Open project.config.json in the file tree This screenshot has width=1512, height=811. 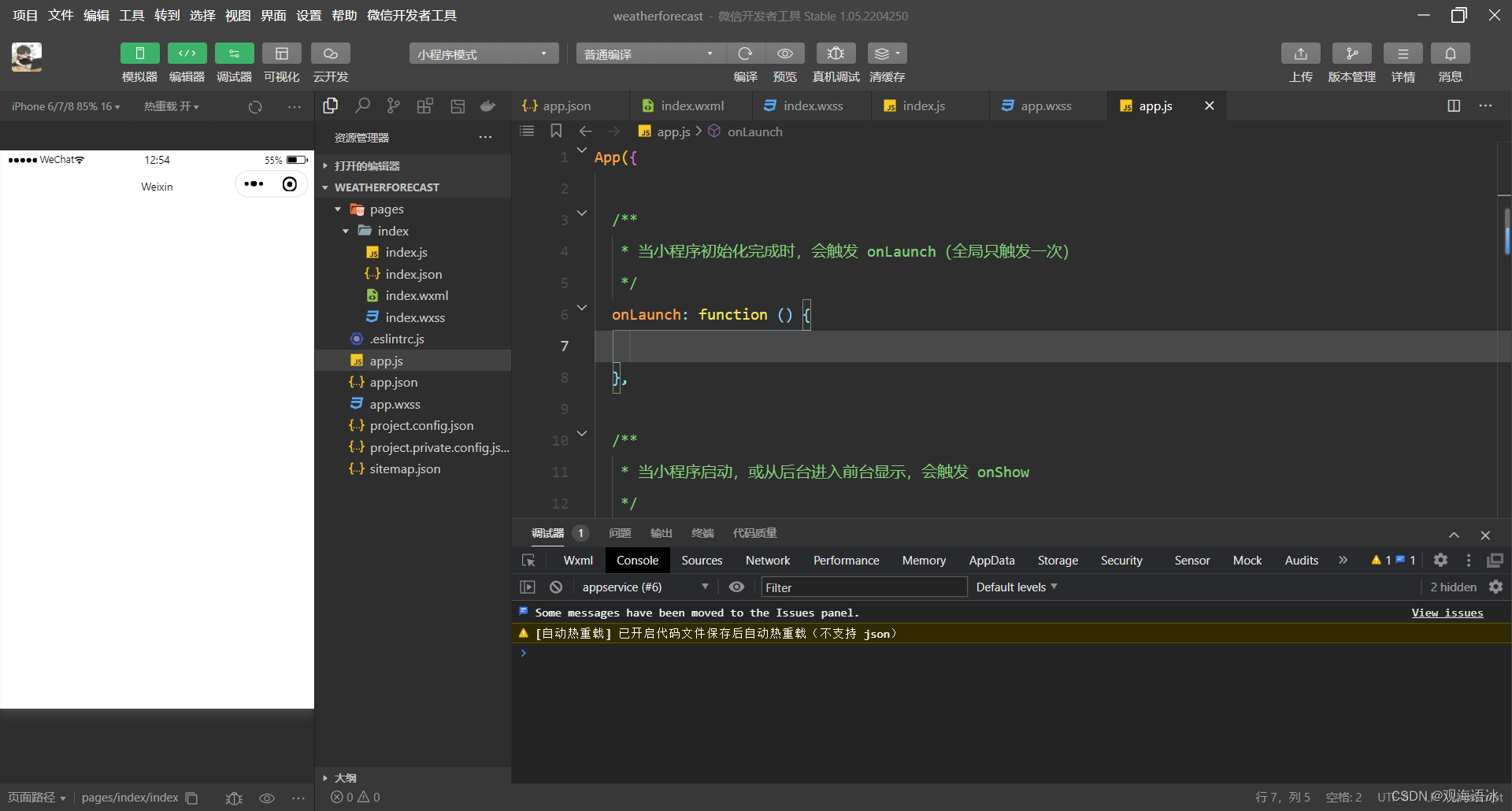point(413,425)
